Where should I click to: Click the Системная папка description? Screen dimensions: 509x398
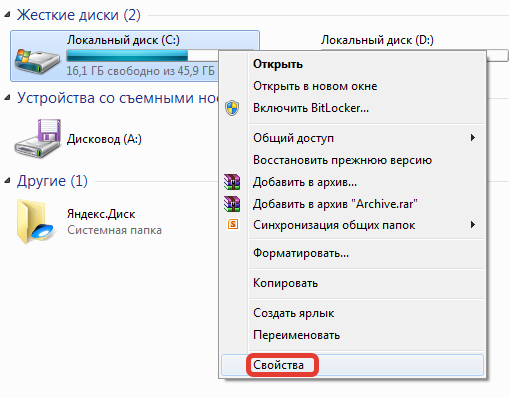(x=114, y=230)
